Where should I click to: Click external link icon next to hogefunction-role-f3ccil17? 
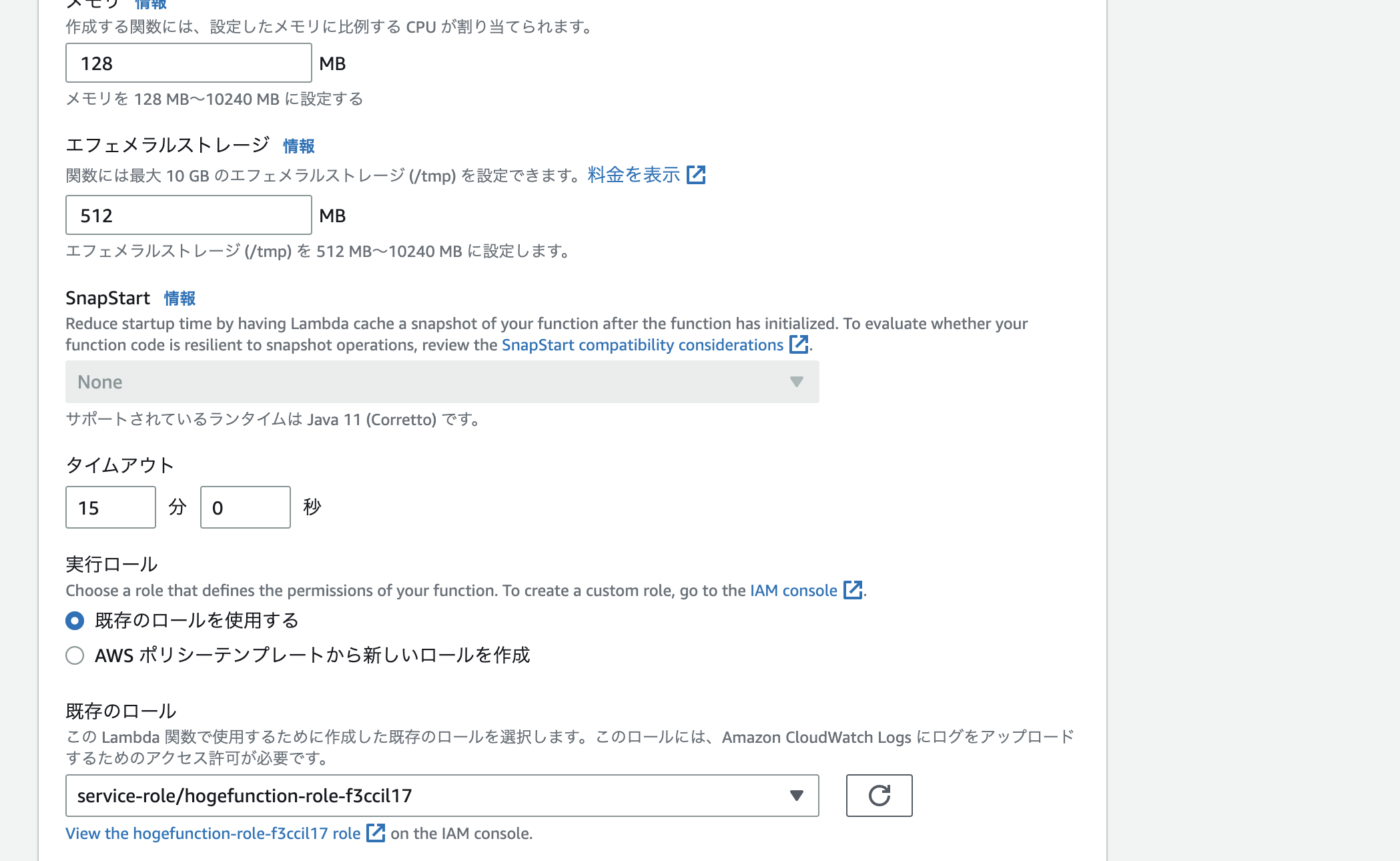point(376,833)
